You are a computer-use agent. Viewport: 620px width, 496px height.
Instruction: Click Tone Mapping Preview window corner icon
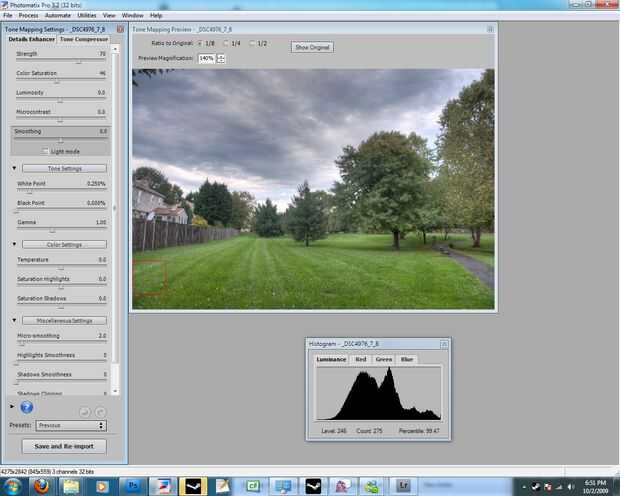click(490, 29)
